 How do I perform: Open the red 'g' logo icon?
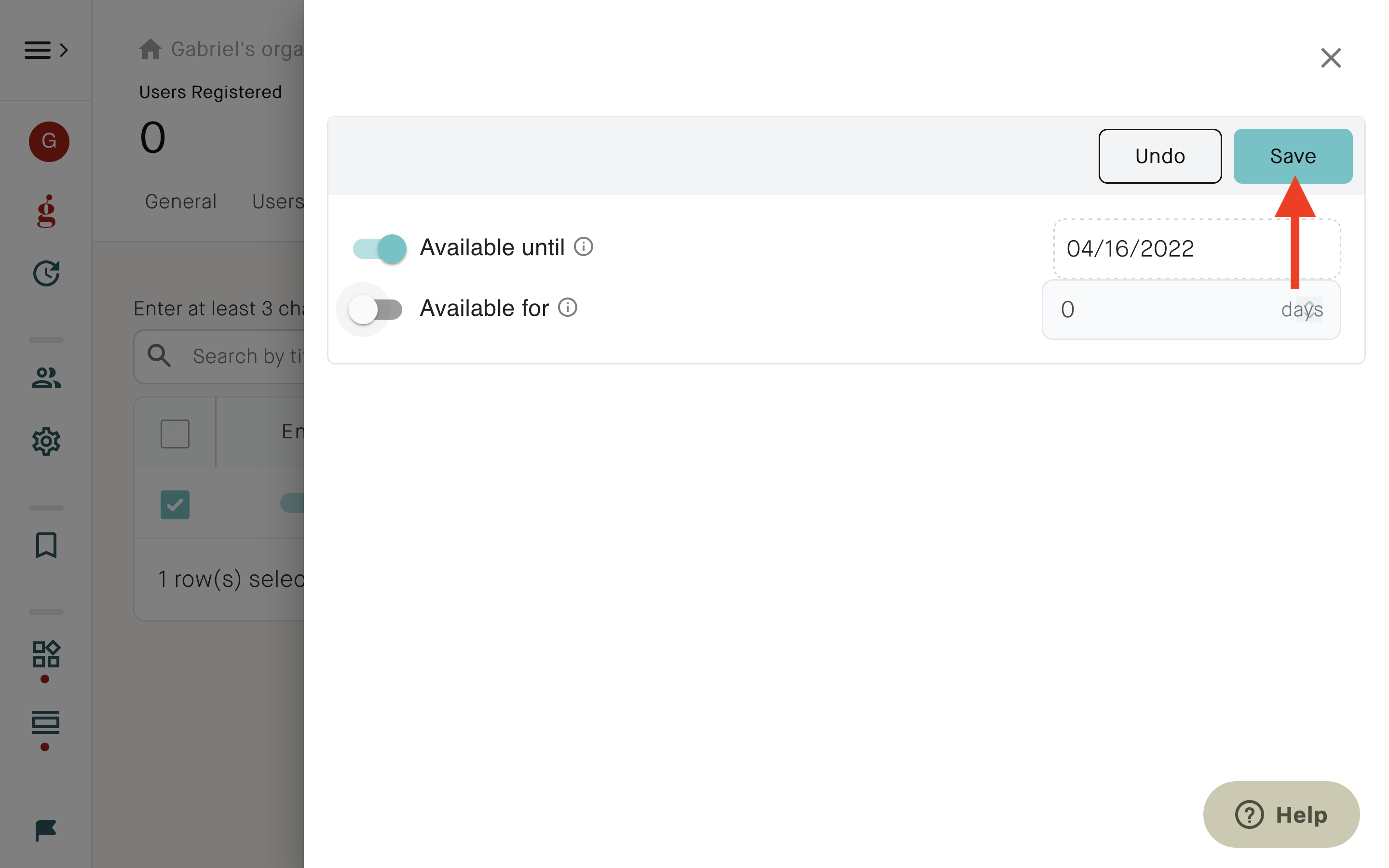point(46,211)
